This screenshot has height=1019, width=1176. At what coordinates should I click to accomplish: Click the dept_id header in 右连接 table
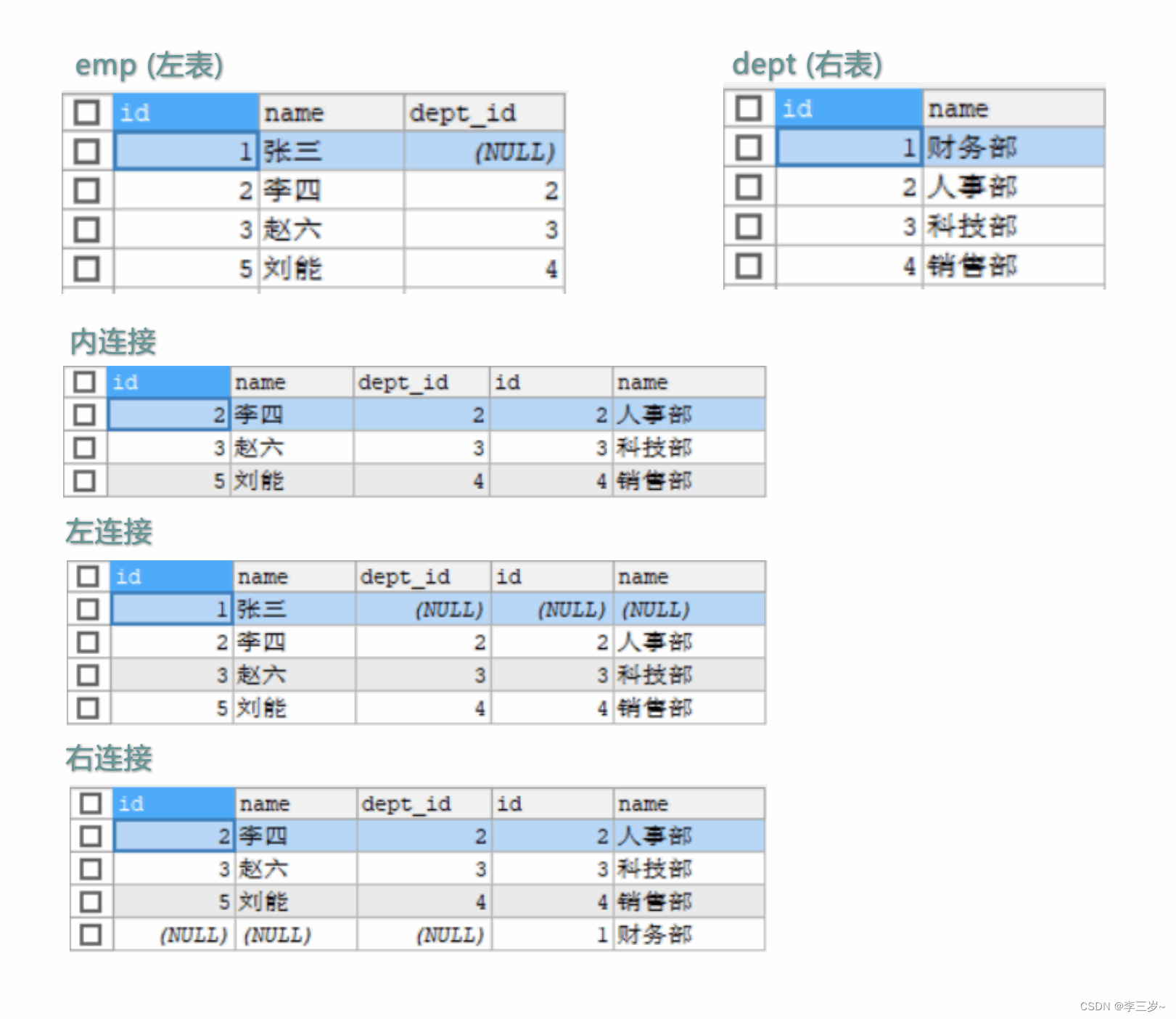(x=424, y=803)
